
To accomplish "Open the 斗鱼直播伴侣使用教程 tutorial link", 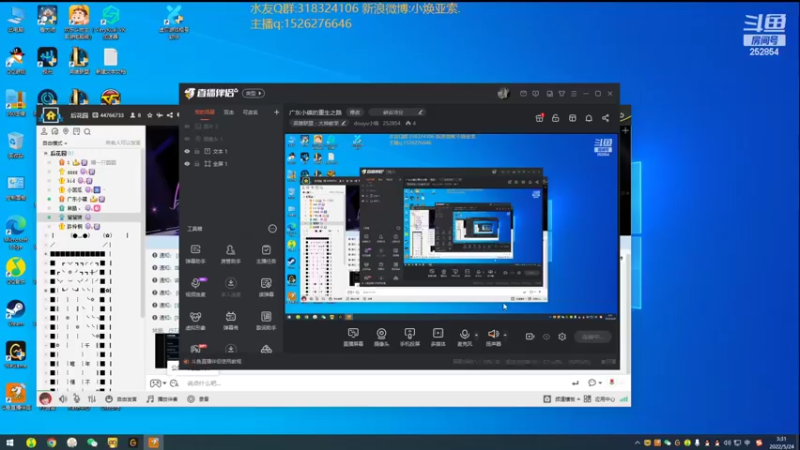I will 216,361.
